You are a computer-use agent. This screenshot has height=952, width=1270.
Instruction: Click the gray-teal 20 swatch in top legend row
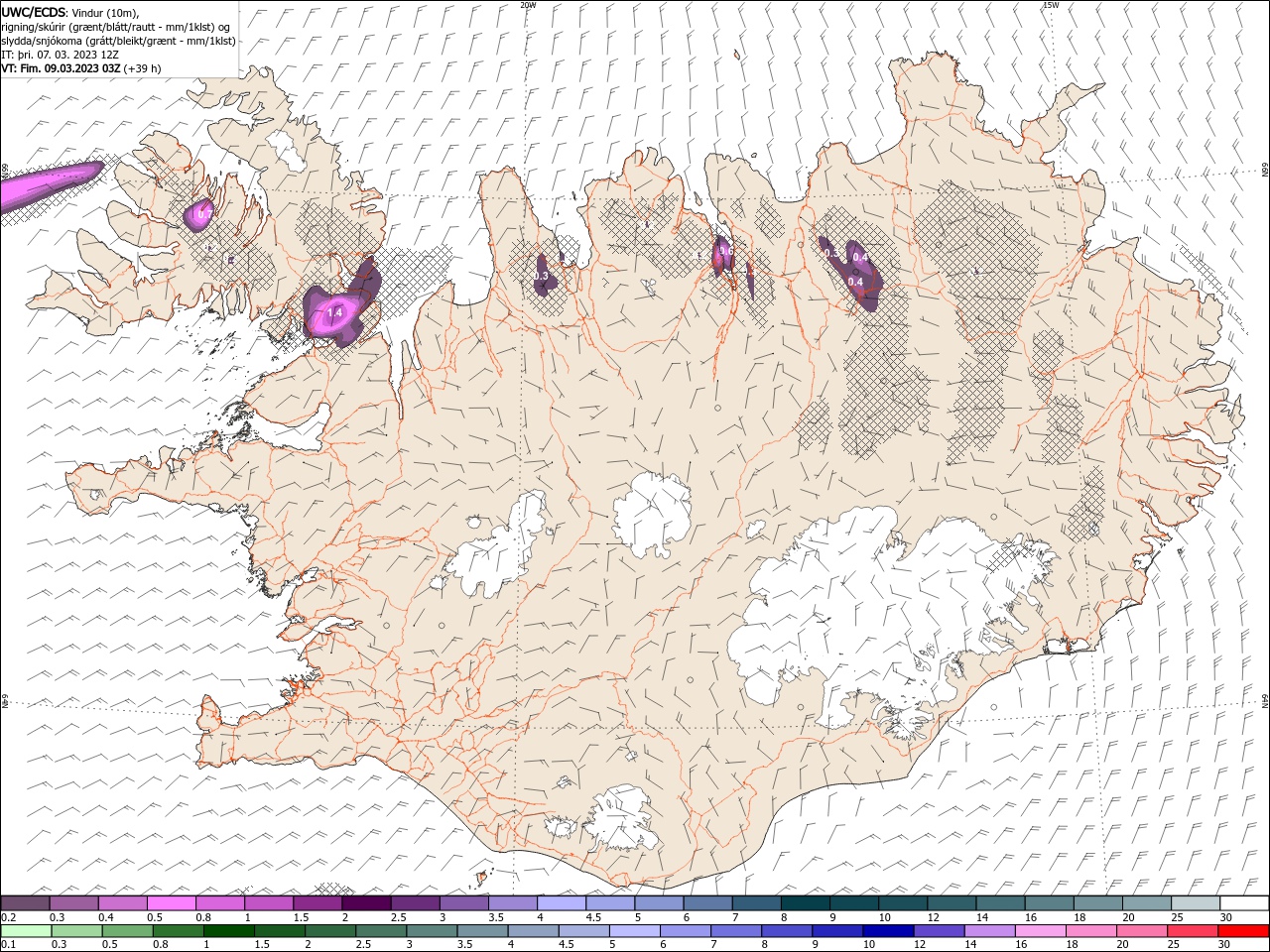click(x=1147, y=903)
